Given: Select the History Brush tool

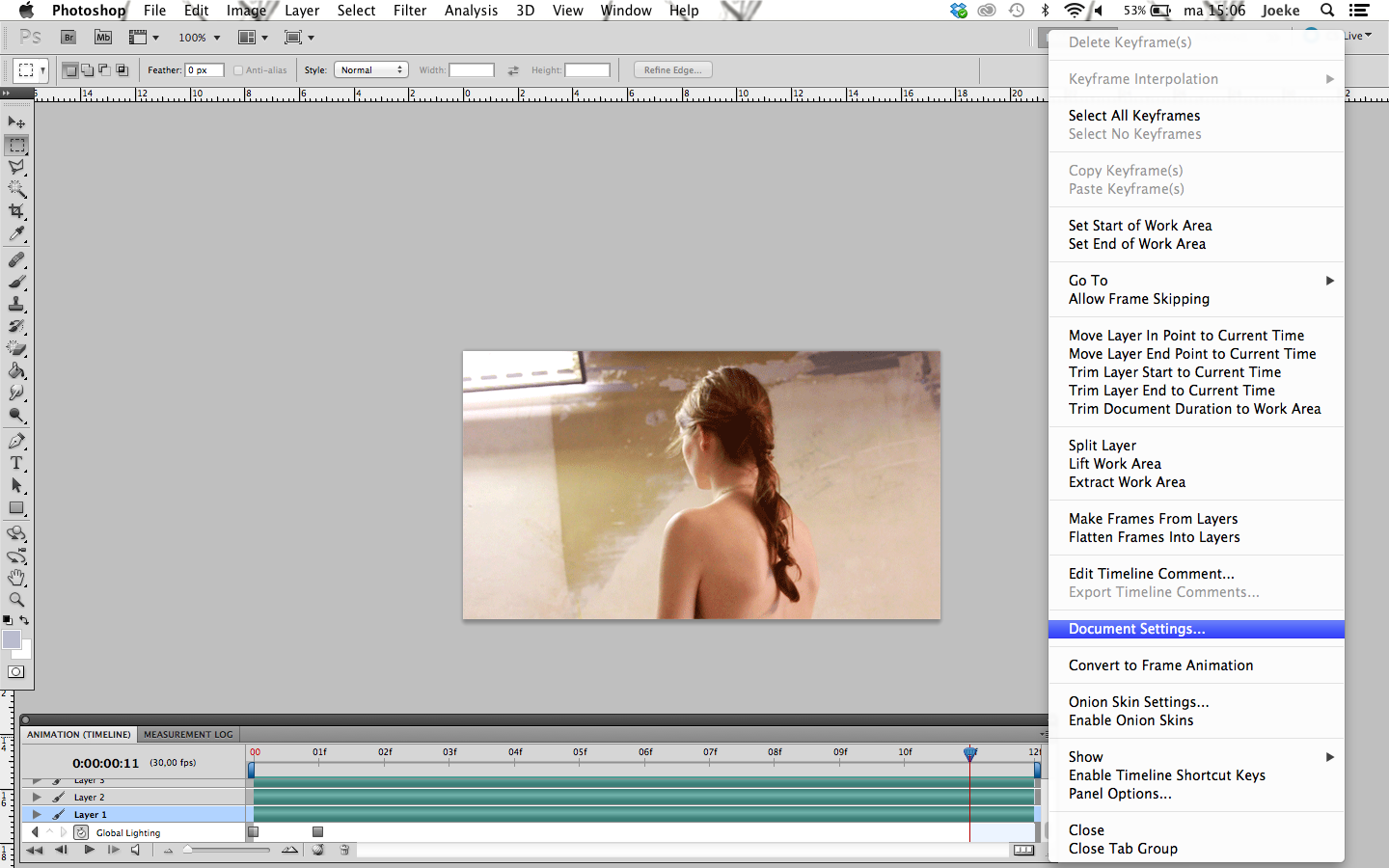Looking at the screenshot, I should (16, 327).
